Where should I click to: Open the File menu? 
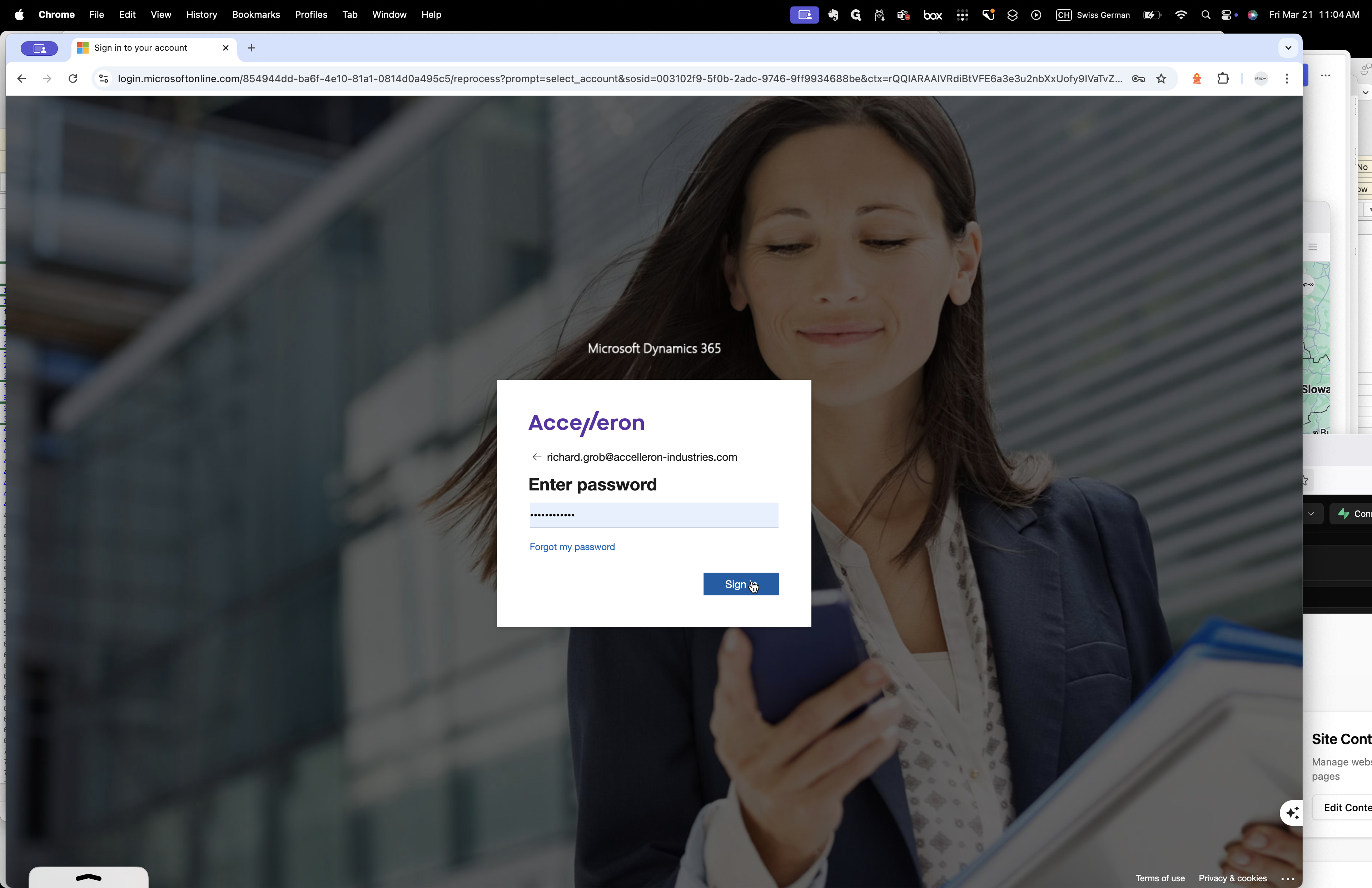(x=96, y=14)
